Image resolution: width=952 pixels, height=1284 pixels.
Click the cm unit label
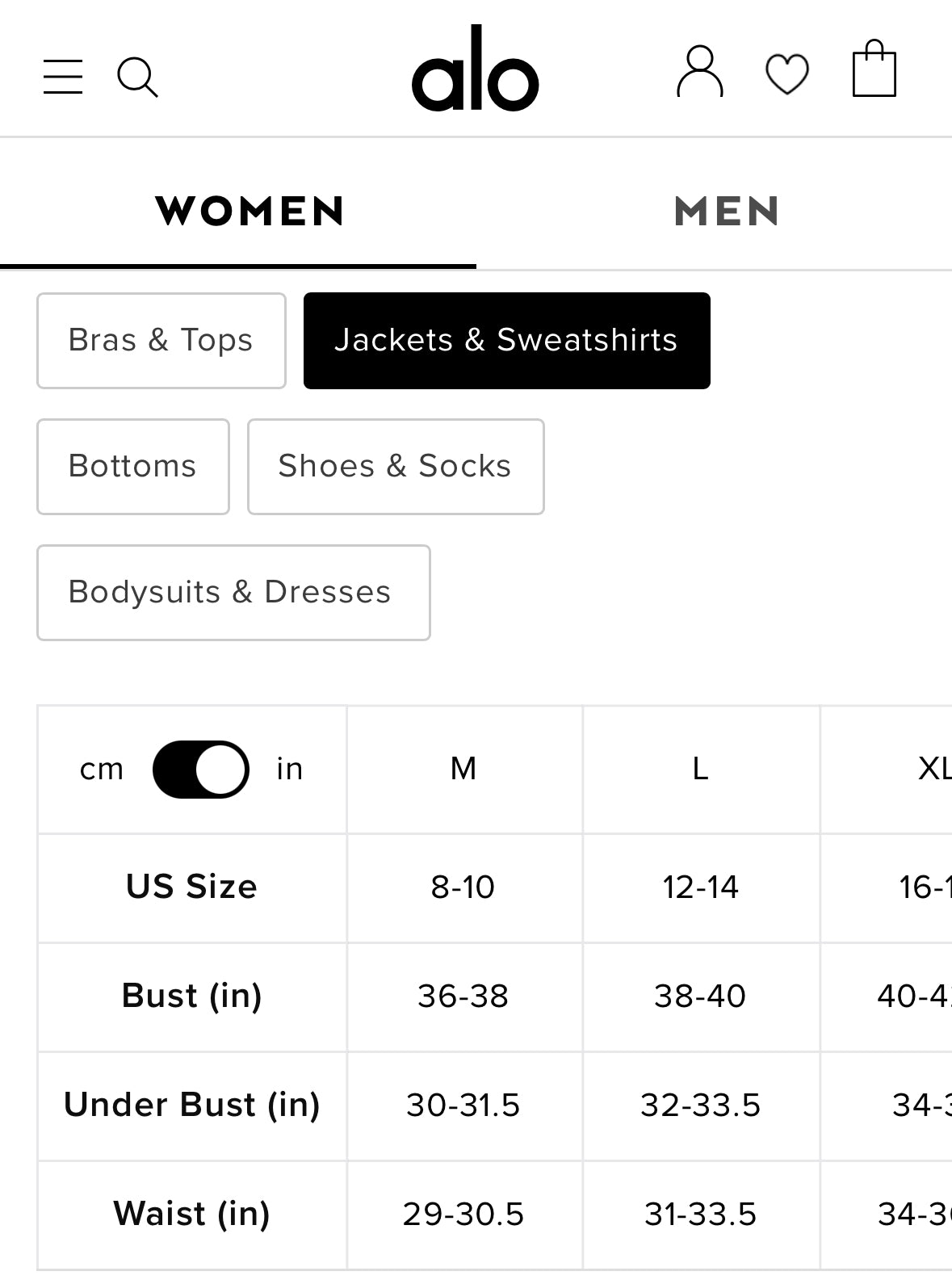click(x=102, y=770)
